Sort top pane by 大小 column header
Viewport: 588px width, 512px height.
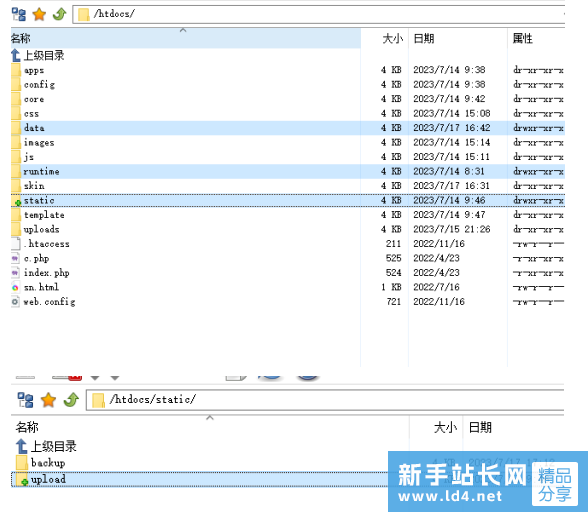click(385, 38)
